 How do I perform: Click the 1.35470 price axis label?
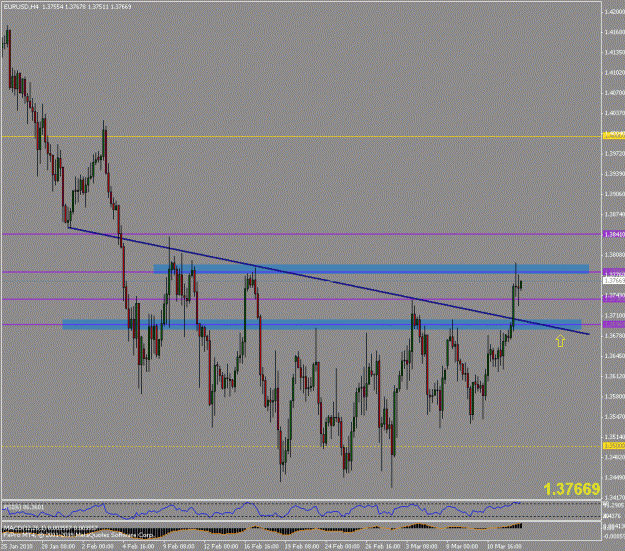coord(614,417)
